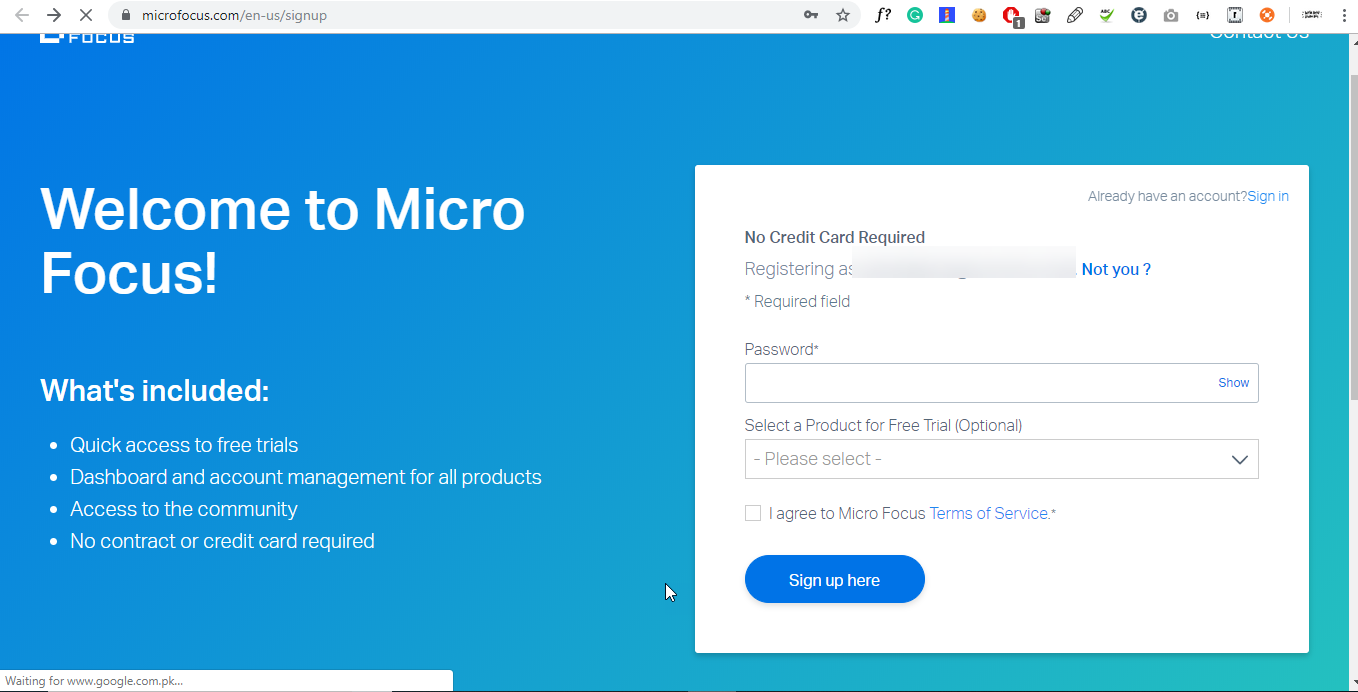Click the 'Not you ?' link

(1116, 269)
